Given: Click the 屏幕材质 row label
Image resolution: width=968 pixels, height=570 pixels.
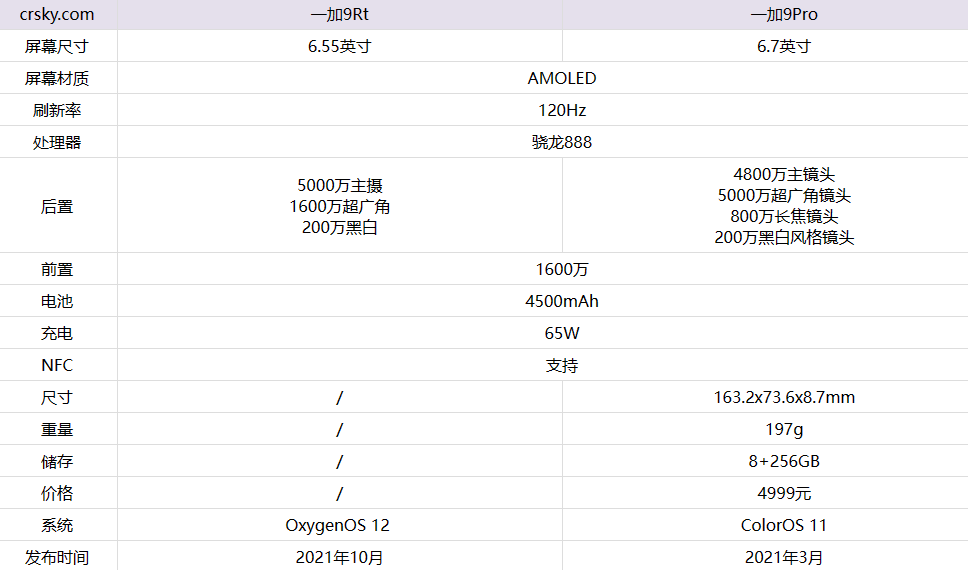Looking at the screenshot, I should pyautogui.click(x=57, y=78).
